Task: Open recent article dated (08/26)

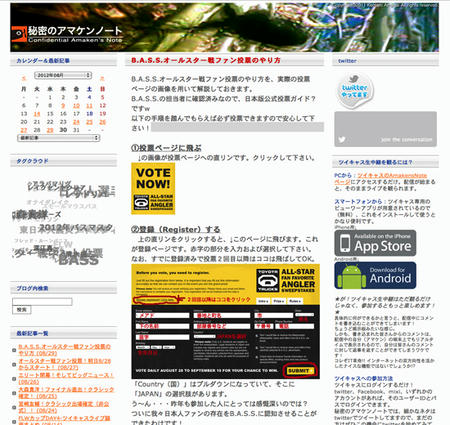Action: 66,378
